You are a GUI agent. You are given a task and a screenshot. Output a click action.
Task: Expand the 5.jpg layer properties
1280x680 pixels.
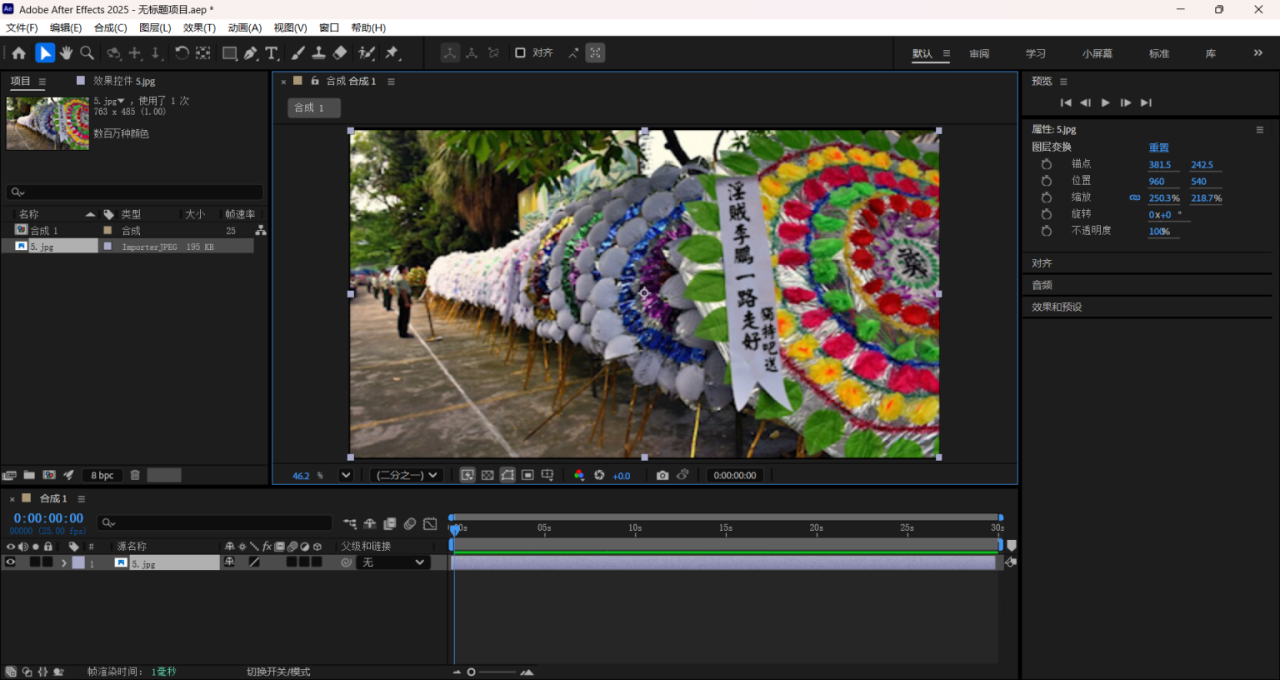(x=65, y=563)
